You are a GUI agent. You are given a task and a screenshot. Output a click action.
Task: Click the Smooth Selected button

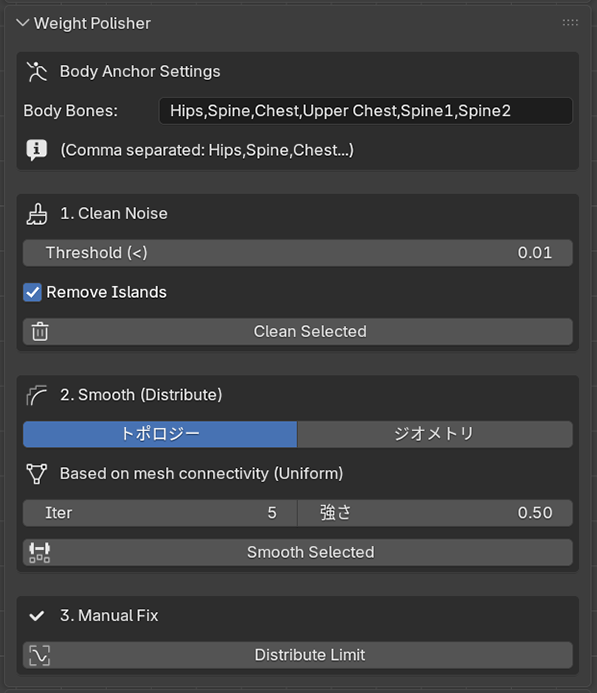[298, 552]
